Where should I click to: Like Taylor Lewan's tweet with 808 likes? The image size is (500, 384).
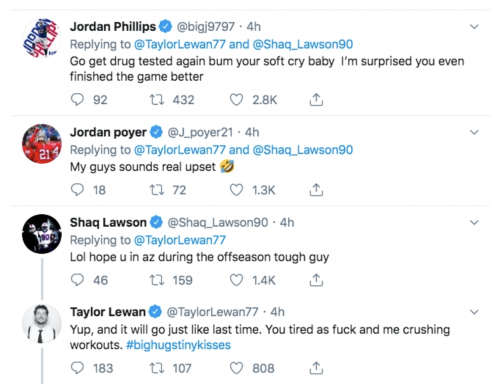(x=236, y=368)
